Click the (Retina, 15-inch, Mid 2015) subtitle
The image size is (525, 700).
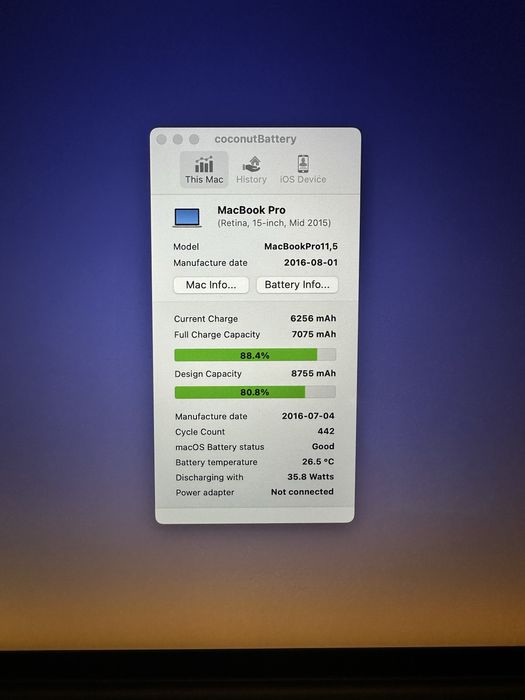[274, 223]
